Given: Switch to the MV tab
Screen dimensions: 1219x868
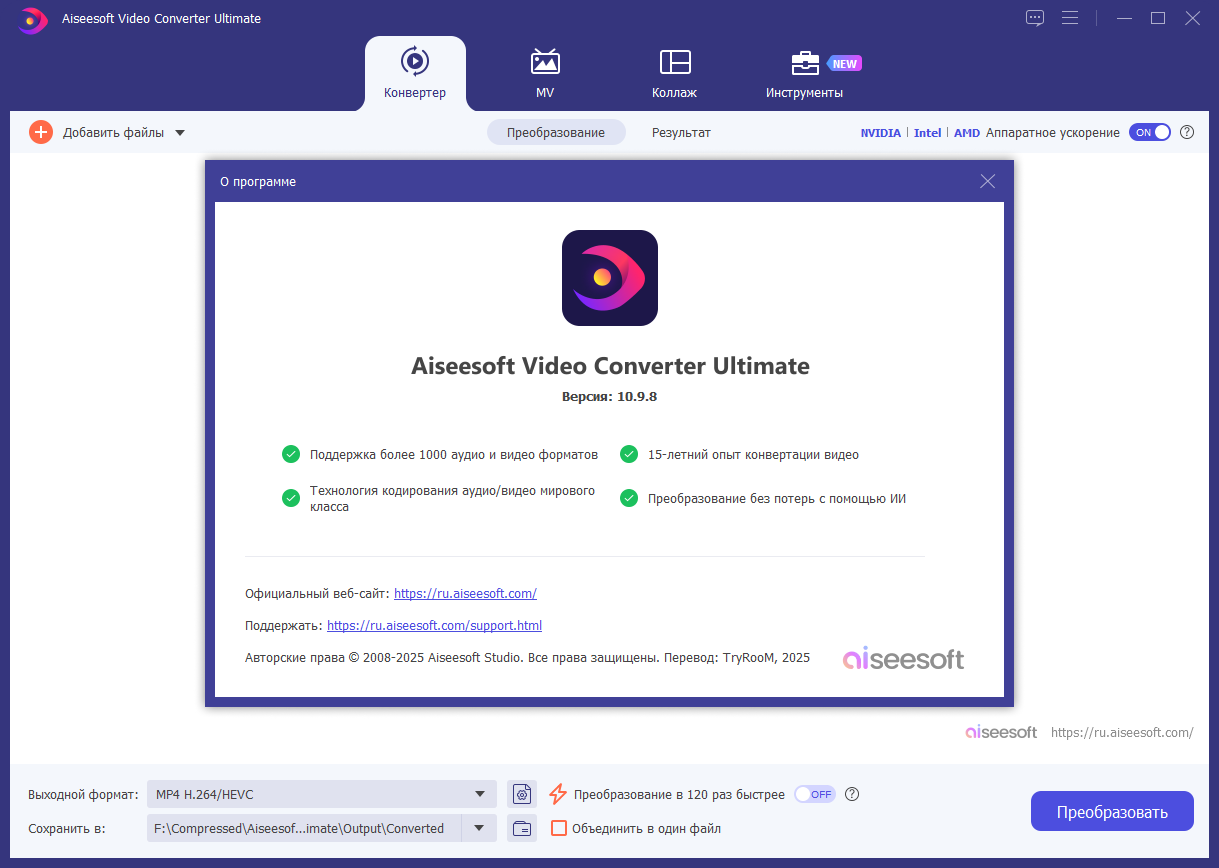Looking at the screenshot, I should 545,73.
